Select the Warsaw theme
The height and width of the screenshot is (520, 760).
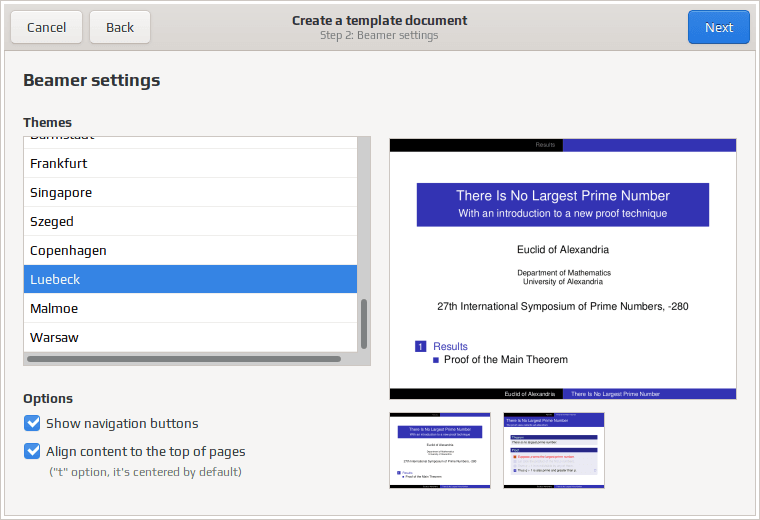pos(190,337)
